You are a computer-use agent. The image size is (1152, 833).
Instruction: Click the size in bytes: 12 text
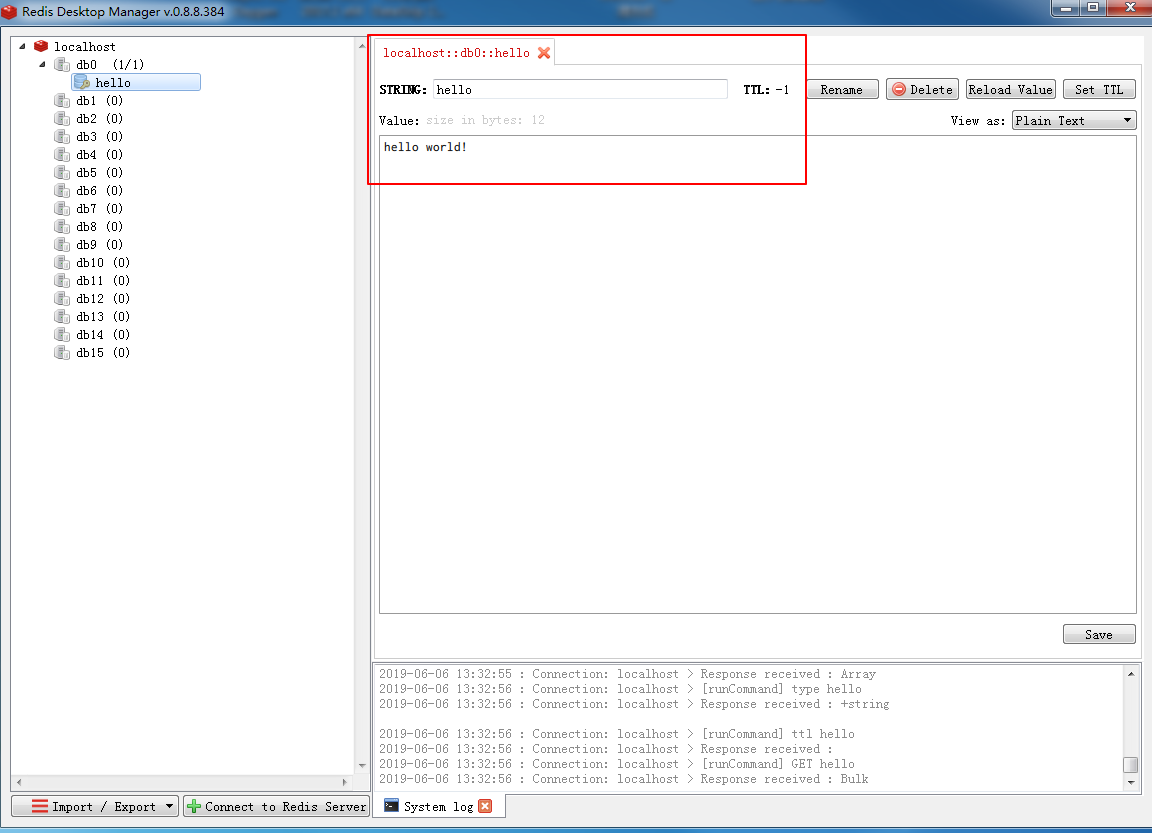coord(486,120)
